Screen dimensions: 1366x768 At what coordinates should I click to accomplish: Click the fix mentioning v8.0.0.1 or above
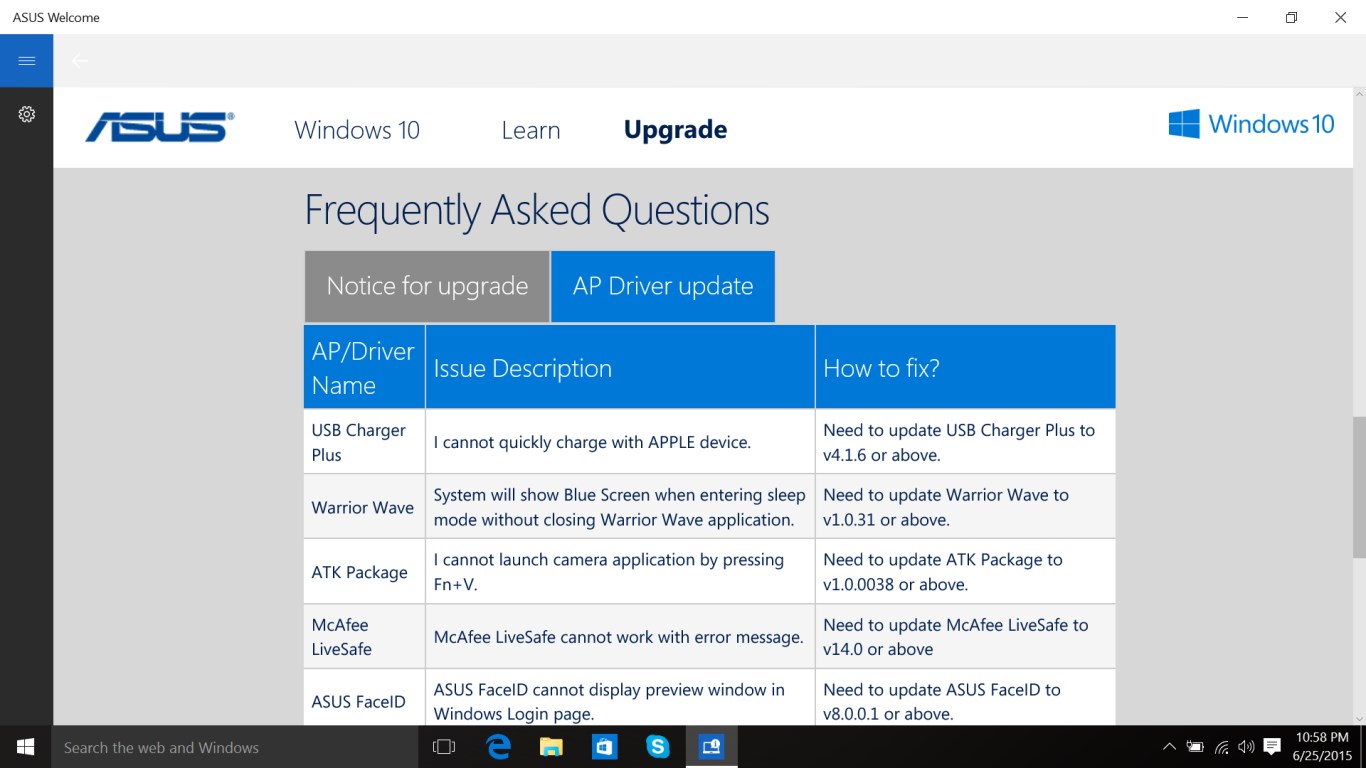click(942, 702)
